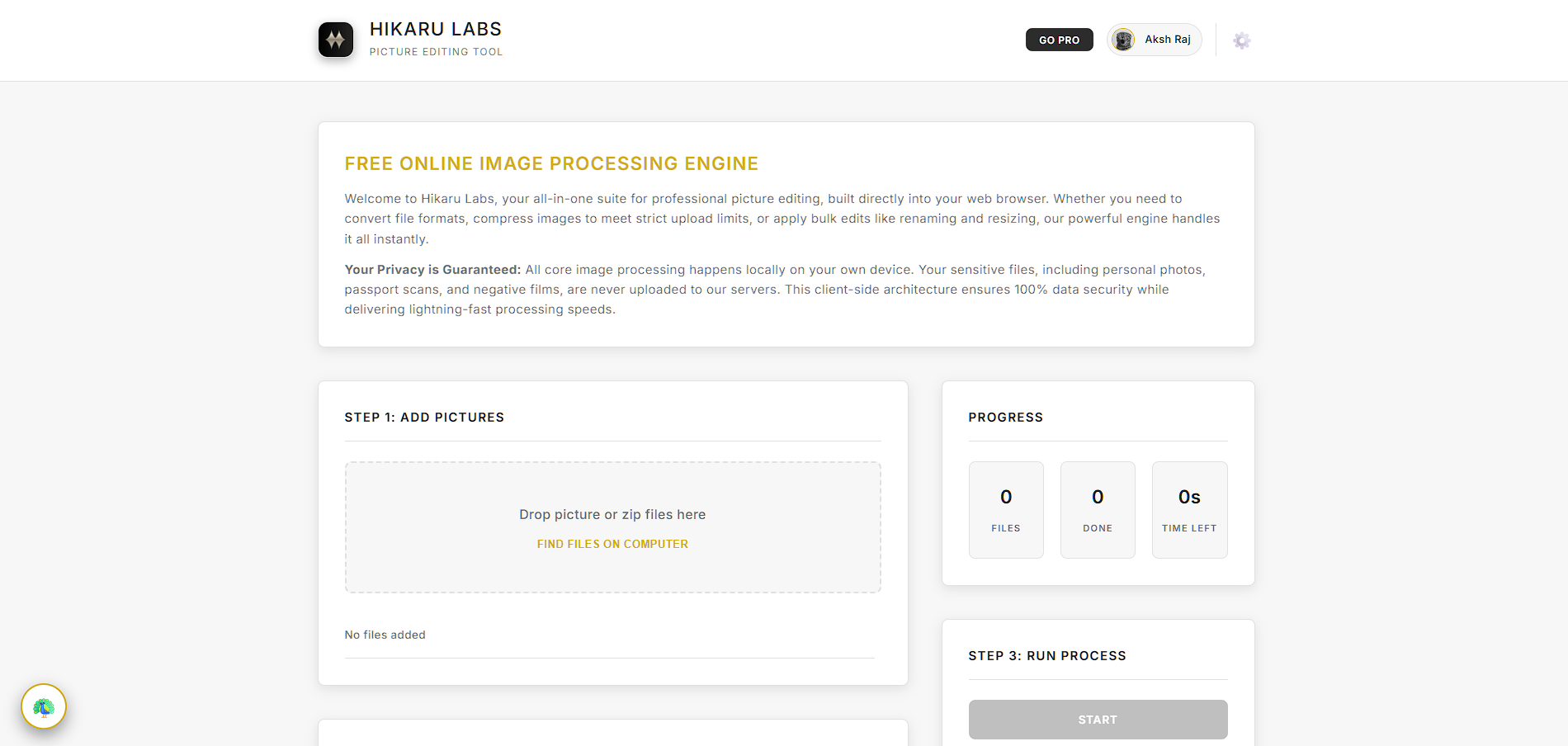This screenshot has height=746, width=1568.
Task: Click the PROGRESS heading
Action: 1006,418
